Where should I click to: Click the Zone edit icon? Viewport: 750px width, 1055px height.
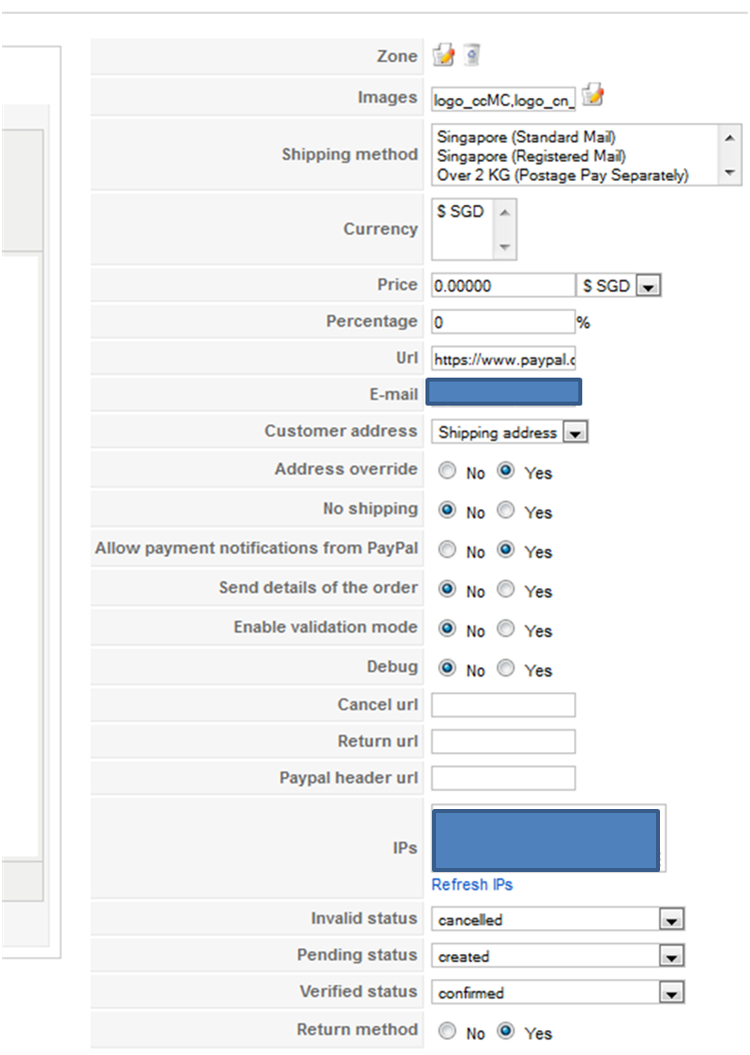click(443, 54)
